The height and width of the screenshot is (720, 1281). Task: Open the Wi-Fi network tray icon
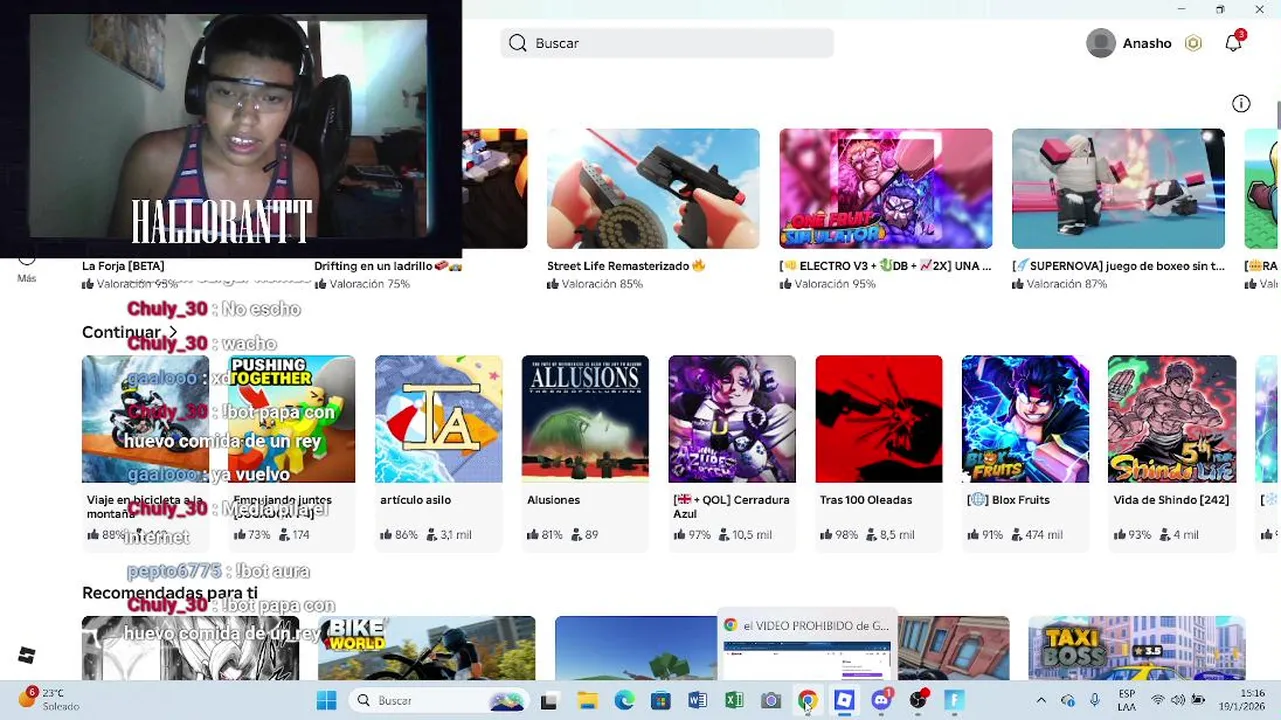pyautogui.click(x=1158, y=700)
